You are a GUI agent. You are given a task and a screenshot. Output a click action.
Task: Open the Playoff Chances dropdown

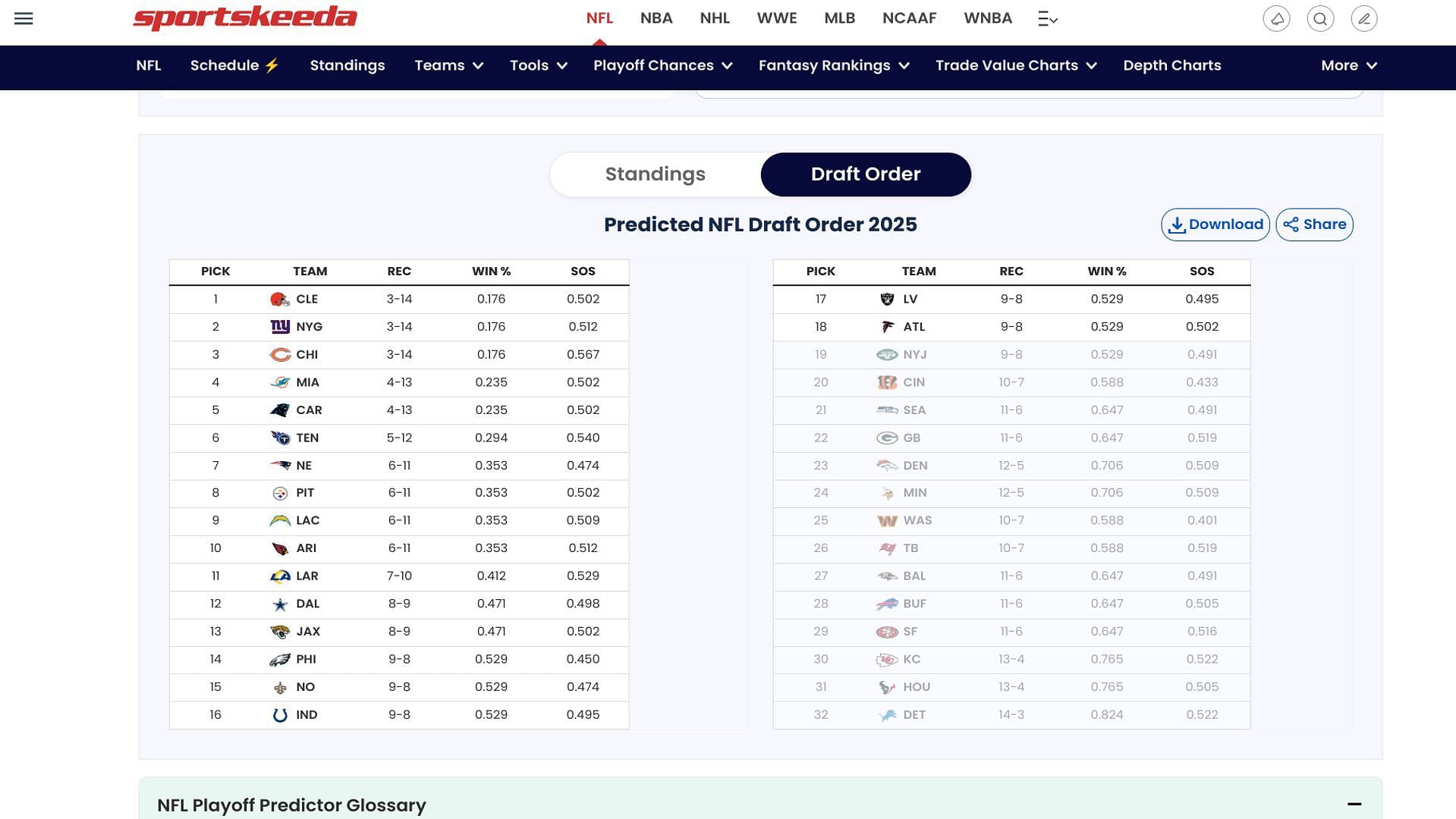pyautogui.click(x=663, y=65)
